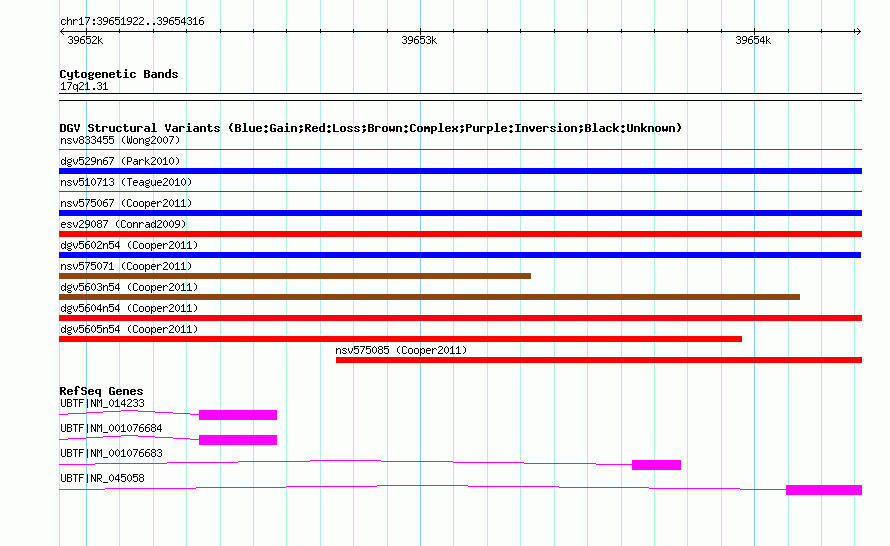Open esv29087 (Conrad2009) variant label
The image size is (890, 546).
pyautogui.click(x=123, y=224)
